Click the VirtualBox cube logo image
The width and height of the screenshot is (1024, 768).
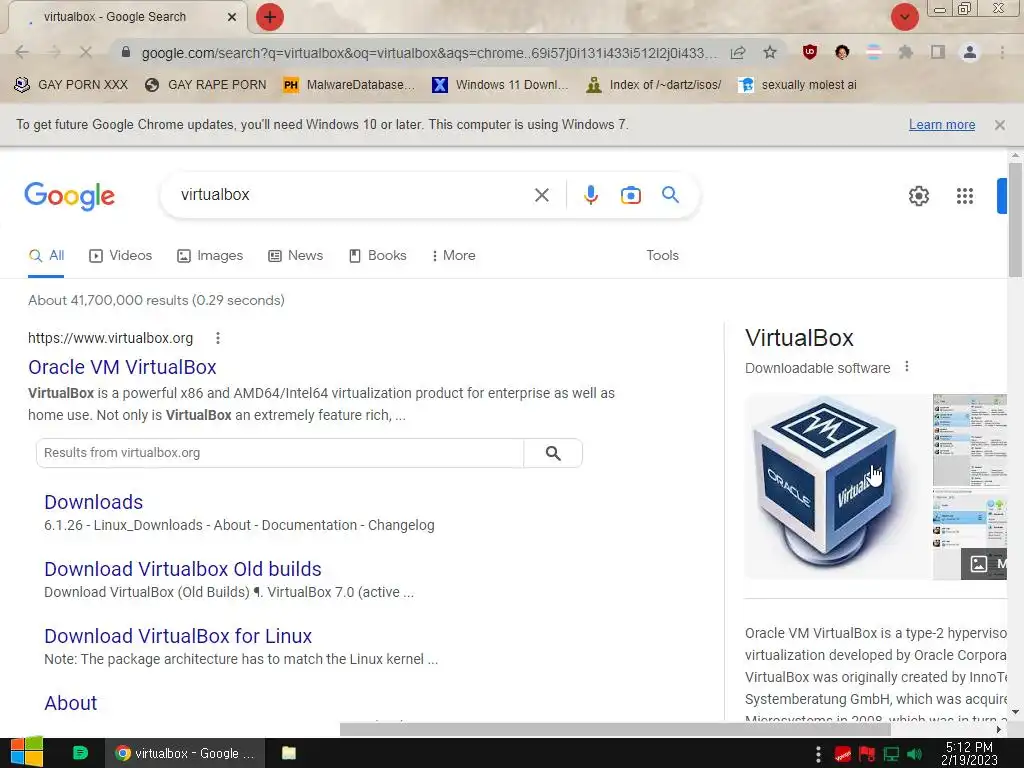click(837, 487)
